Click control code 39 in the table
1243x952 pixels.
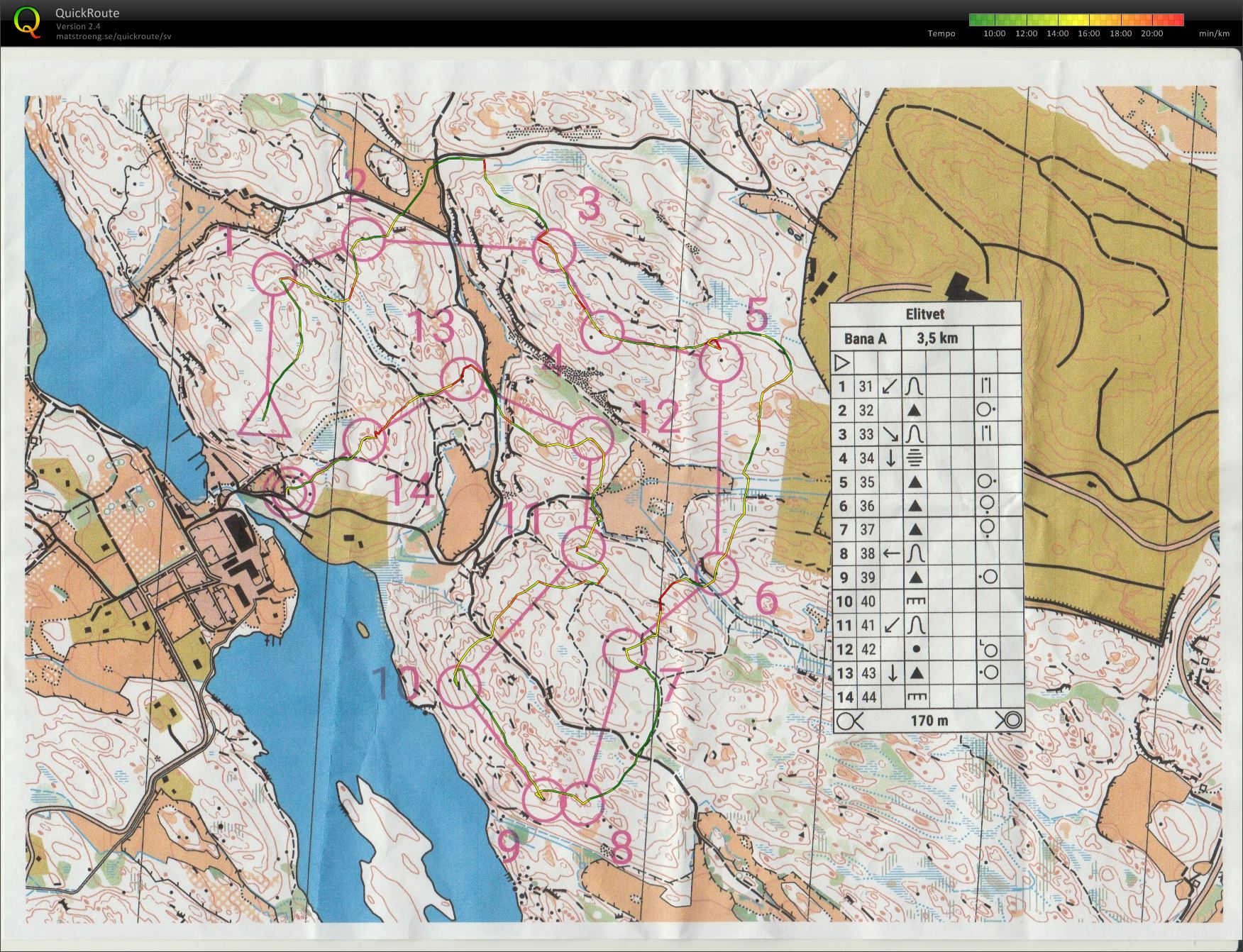click(866, 577)
